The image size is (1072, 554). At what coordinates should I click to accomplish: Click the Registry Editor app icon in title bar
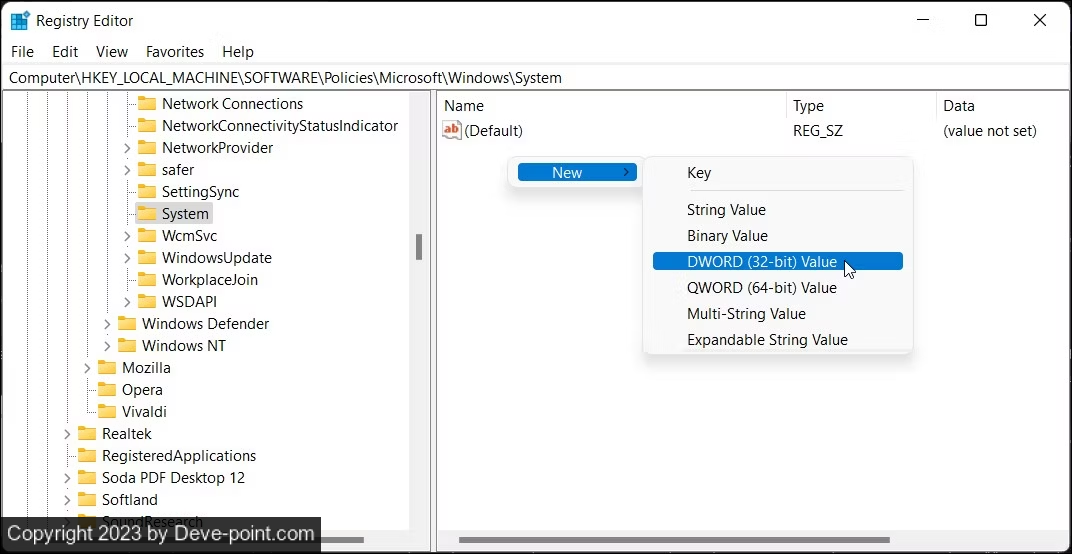pyautogui.click(x=20, y=21)
